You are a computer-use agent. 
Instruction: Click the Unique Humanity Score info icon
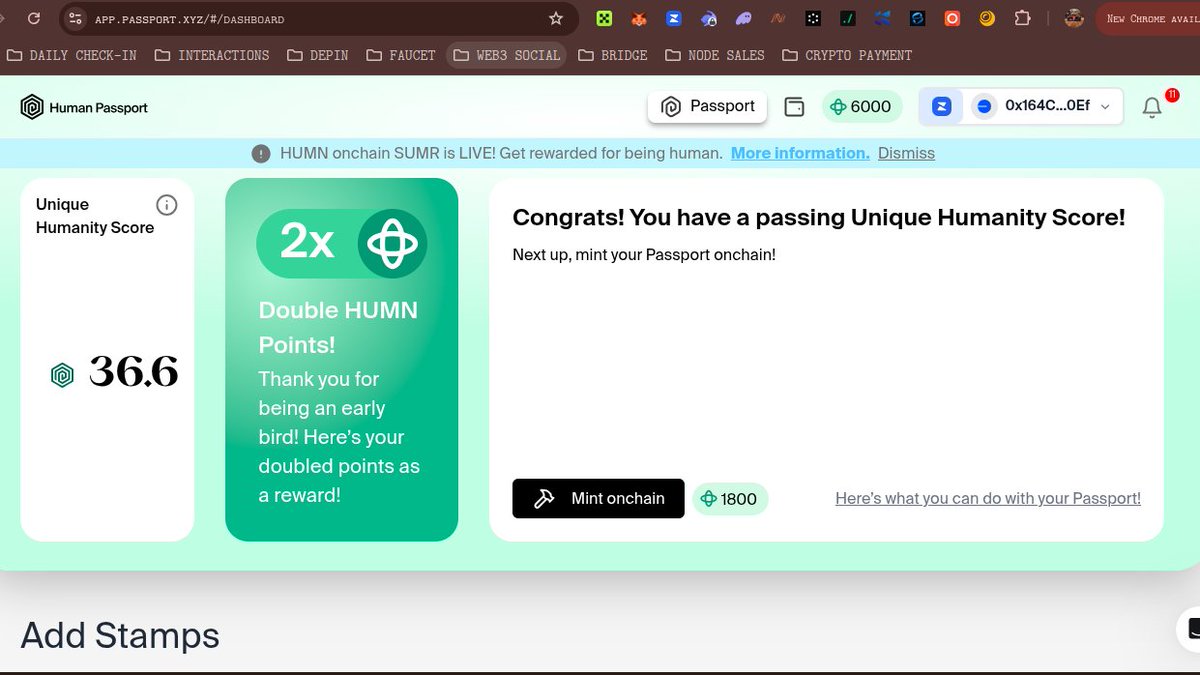point(167,204)
